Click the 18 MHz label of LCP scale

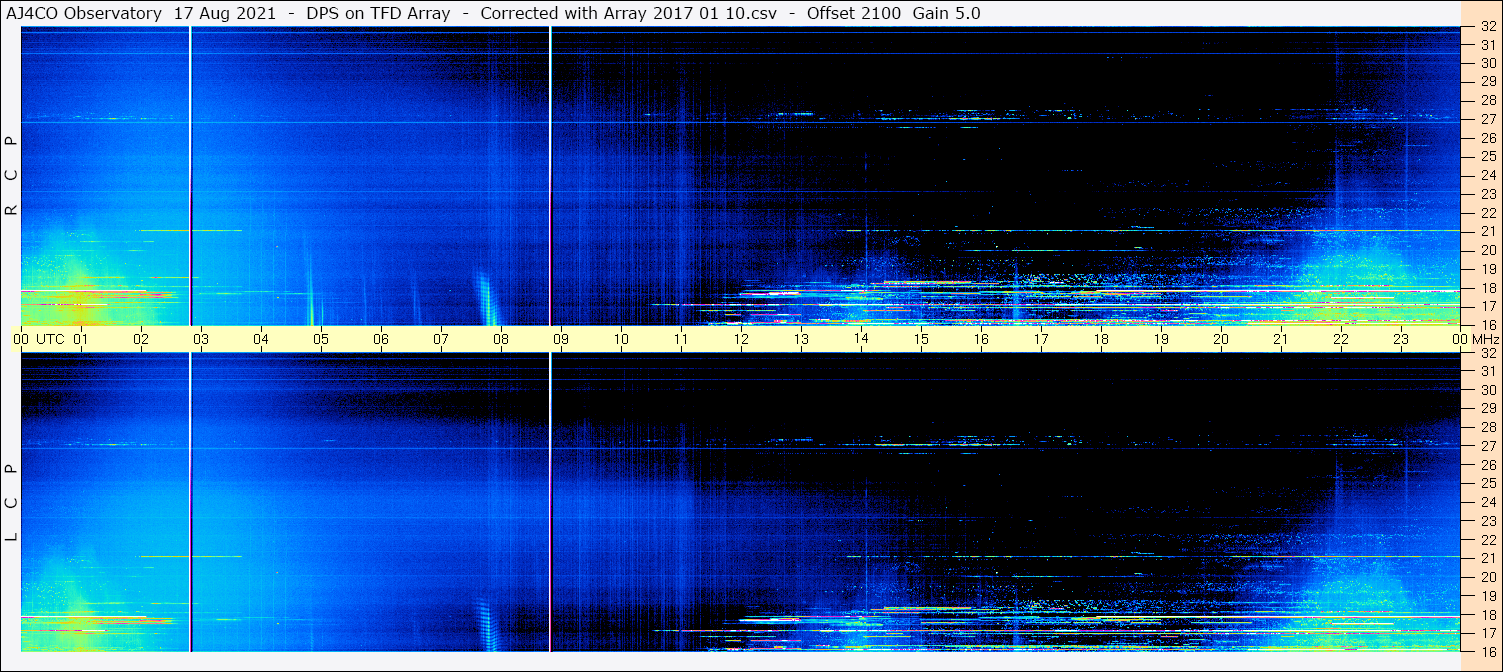point(1488,615)
